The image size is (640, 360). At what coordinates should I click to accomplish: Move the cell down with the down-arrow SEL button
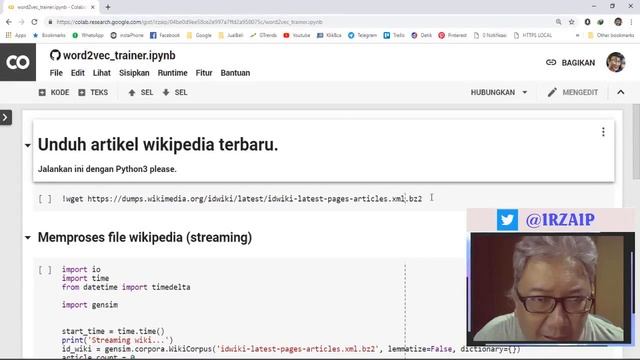tap(175, 92)
